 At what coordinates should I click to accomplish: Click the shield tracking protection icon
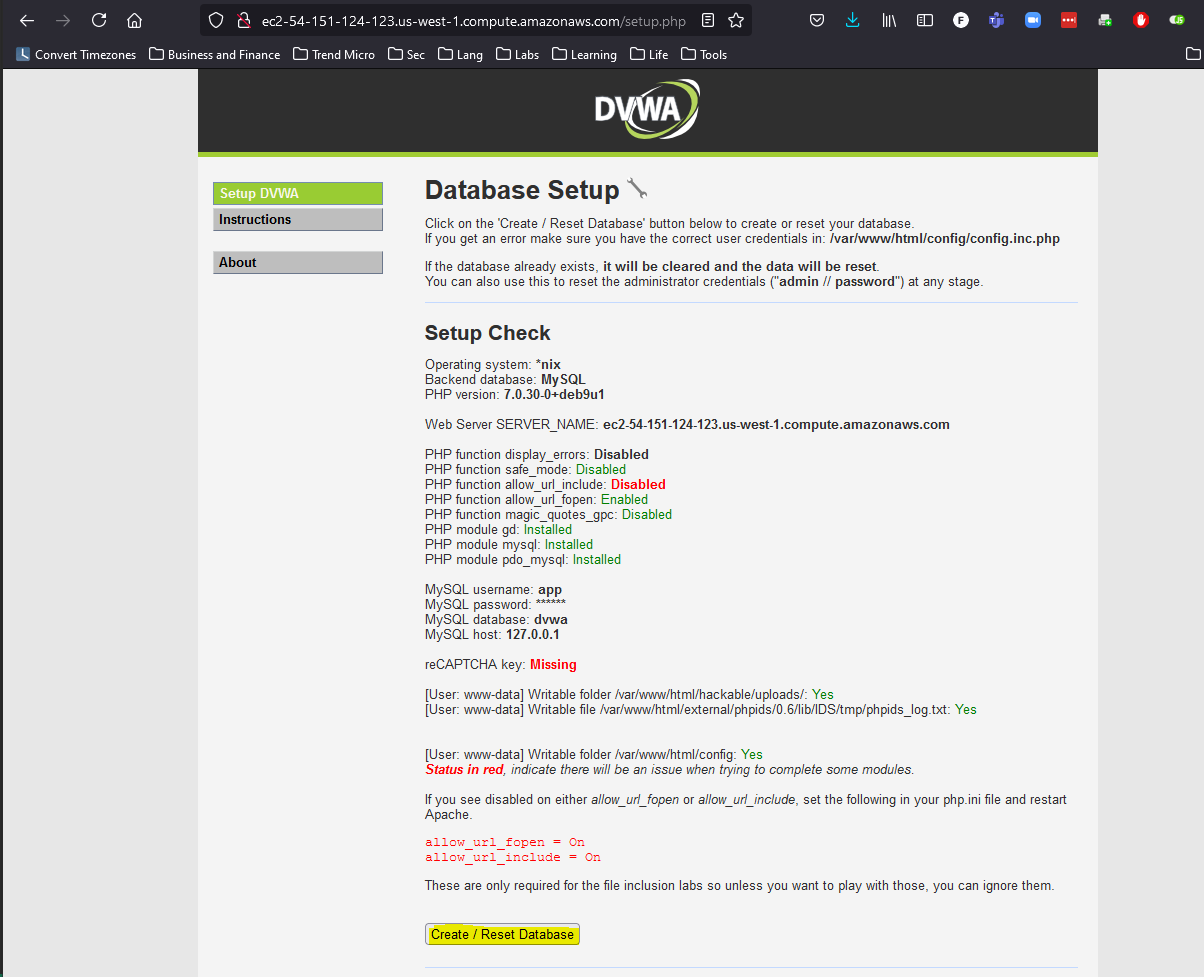pyautogui.click(x=217, y=20)
